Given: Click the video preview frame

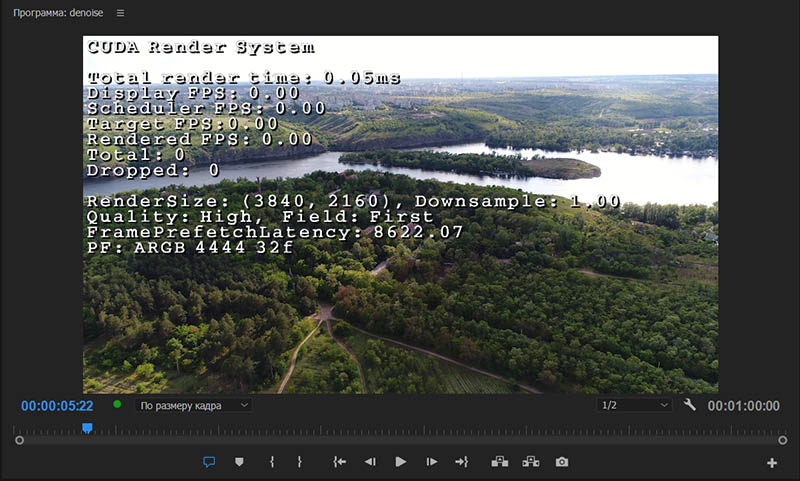Looking at the screenshot, I should (x=401, y=214).
